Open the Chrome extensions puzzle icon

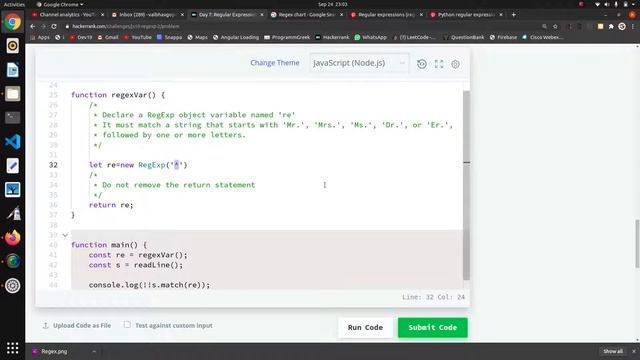coord(611,26)
